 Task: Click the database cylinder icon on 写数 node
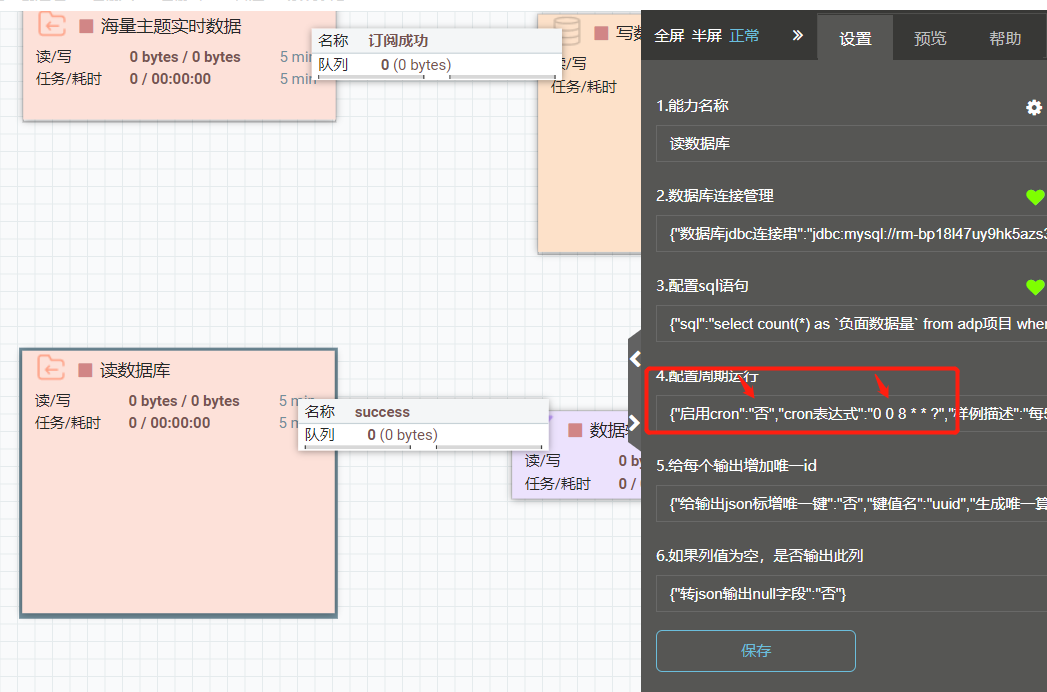[567, 33]
